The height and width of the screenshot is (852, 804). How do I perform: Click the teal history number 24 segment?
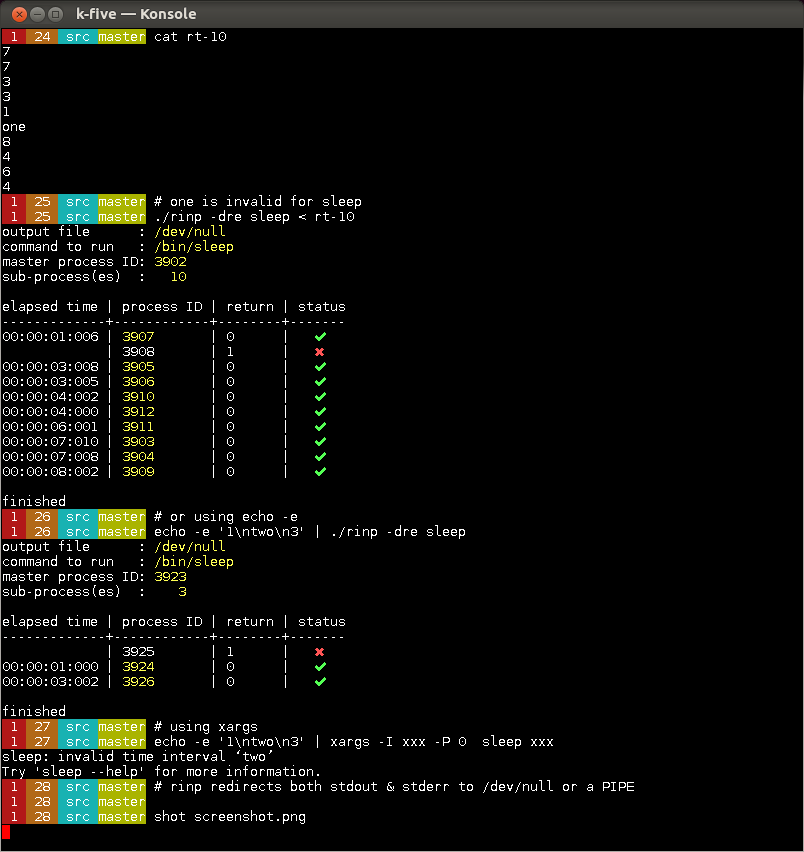(40, 36)
